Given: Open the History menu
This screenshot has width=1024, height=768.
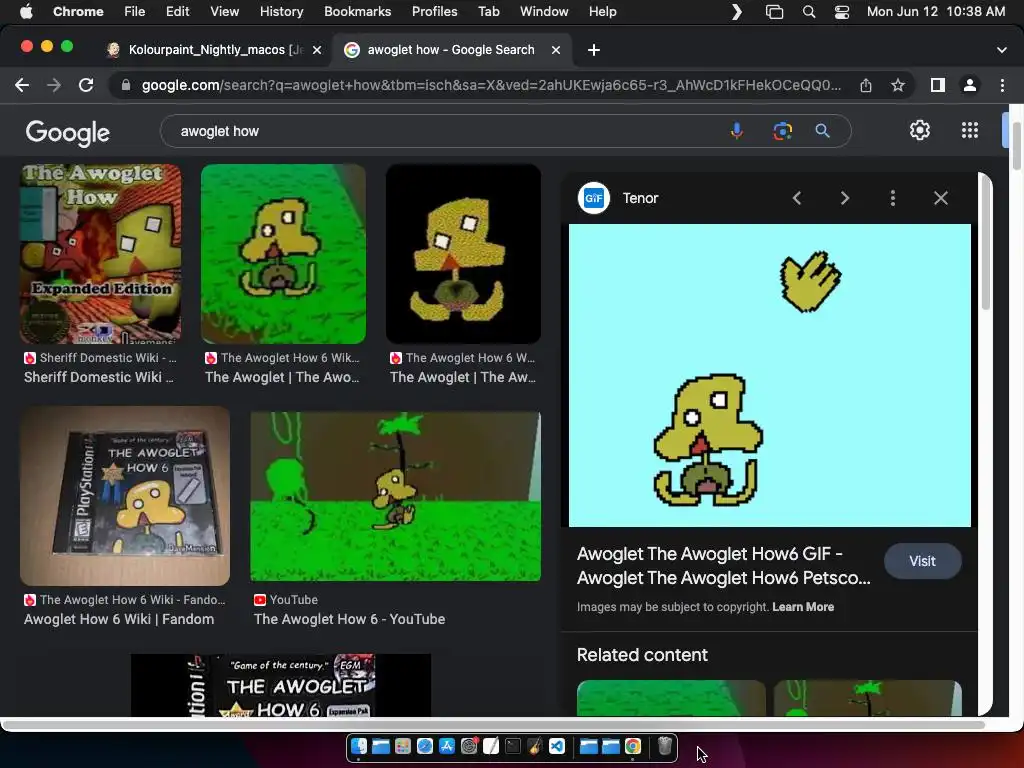Looking at the screenshot, I should pos(281,12).
